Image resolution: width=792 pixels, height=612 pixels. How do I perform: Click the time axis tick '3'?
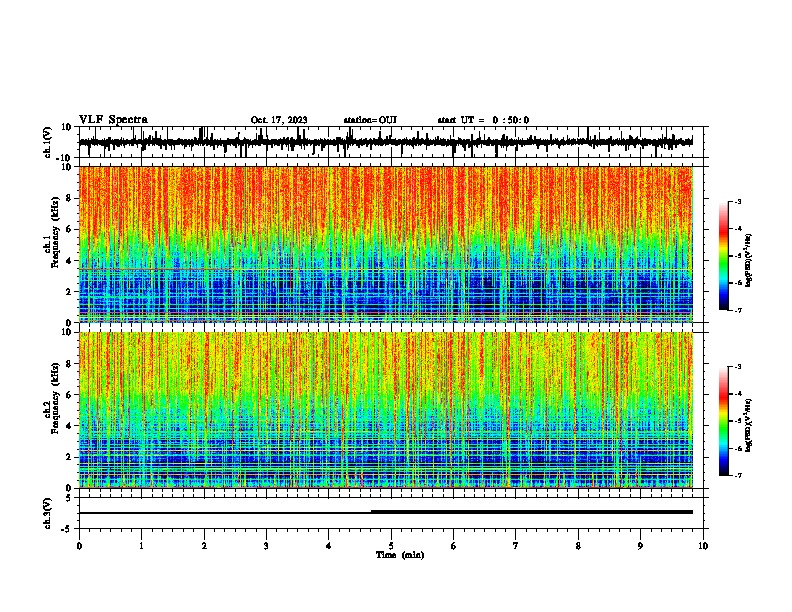pos(266,546)
